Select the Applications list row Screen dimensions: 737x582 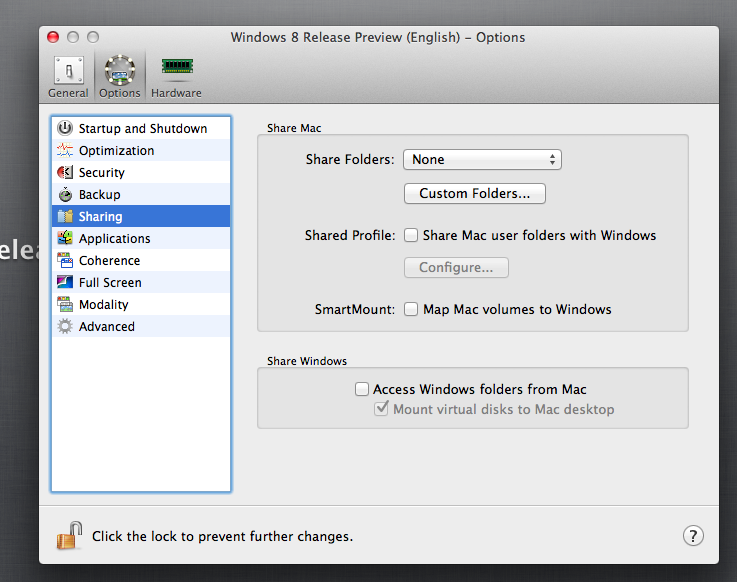coord(141,238)
